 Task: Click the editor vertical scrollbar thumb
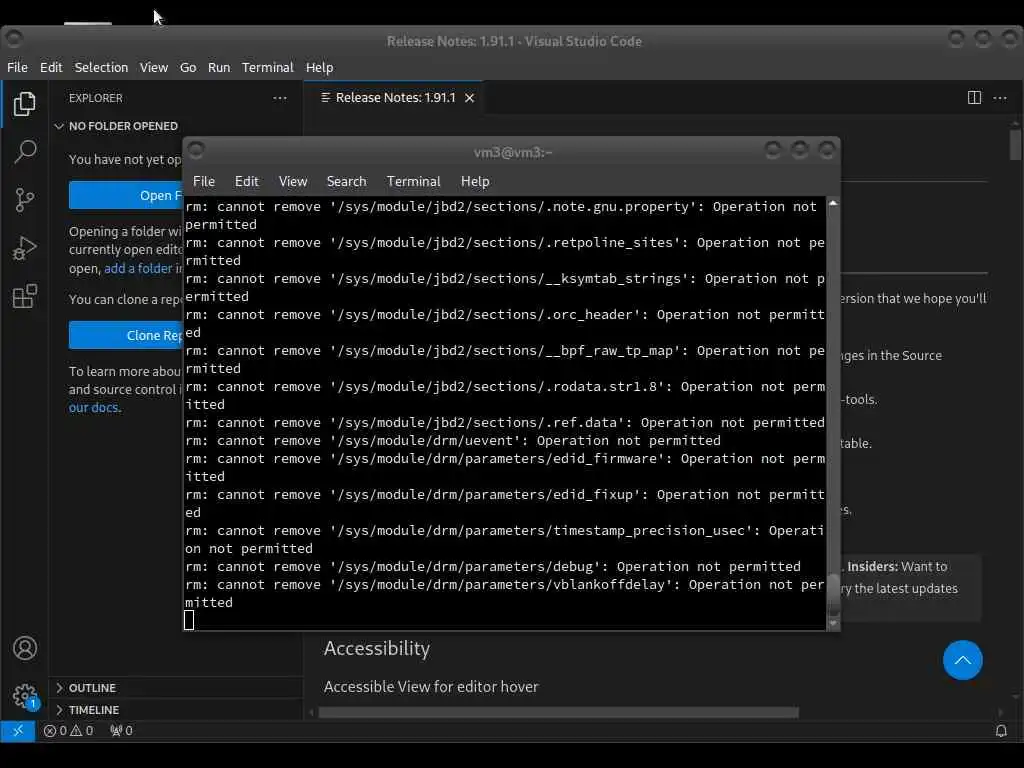coord(1014,144)
